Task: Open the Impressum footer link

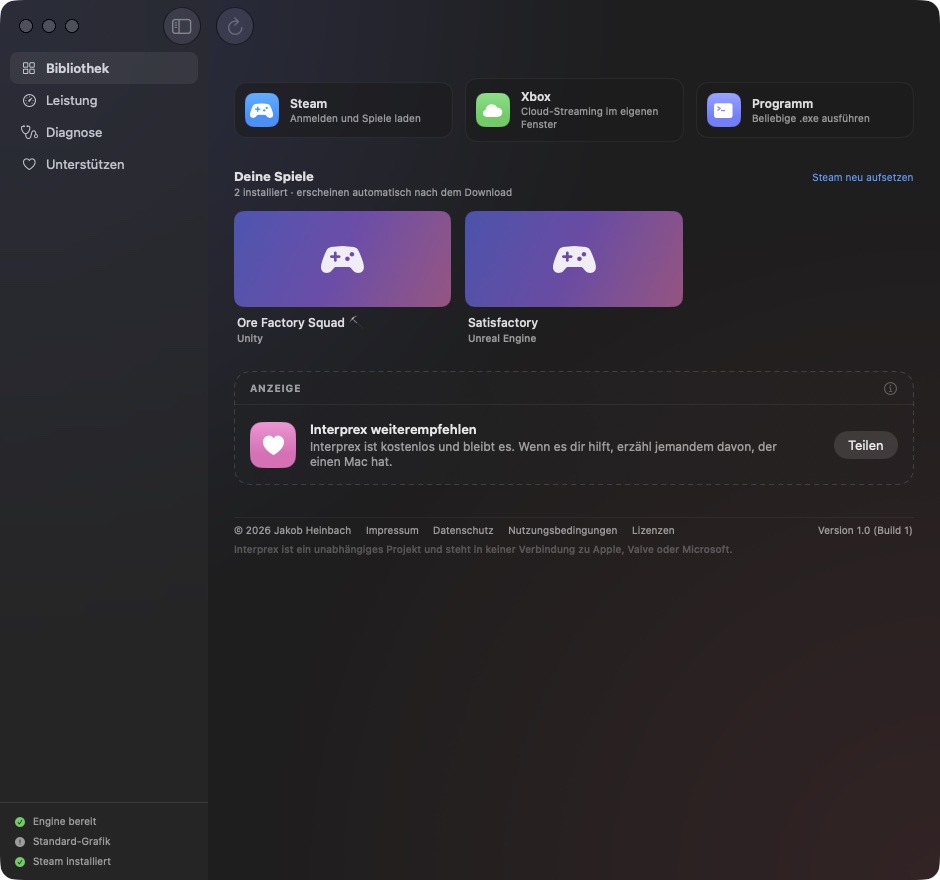Action: tap(392, 531)
